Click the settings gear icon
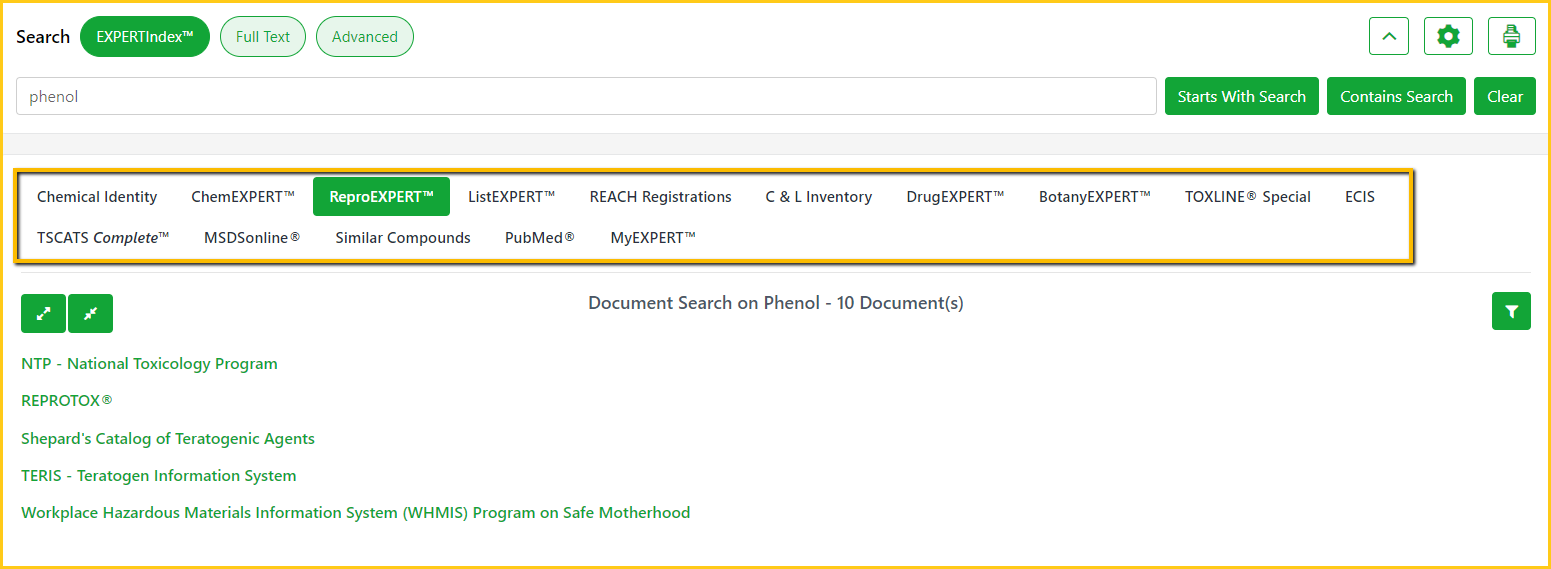The width and height of the screenshot is (1551, 569). [x=1447, y=37]
